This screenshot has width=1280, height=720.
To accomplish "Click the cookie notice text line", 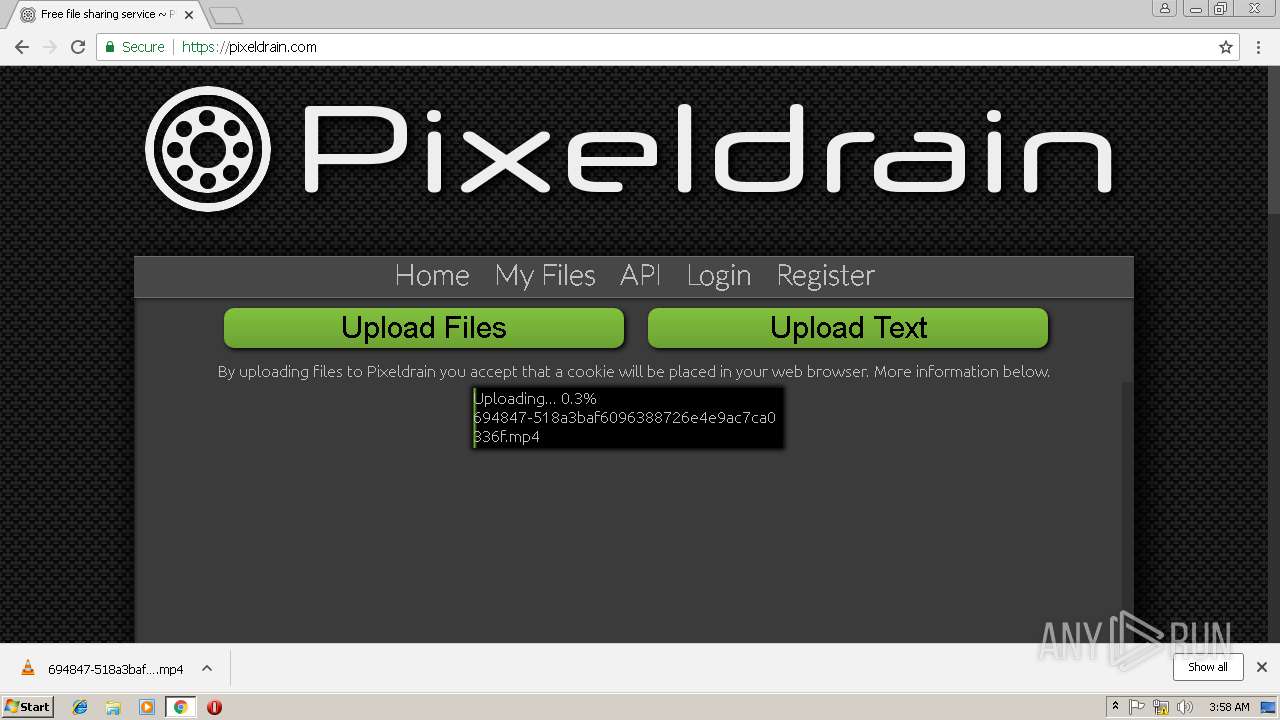I will coord(634,371).
